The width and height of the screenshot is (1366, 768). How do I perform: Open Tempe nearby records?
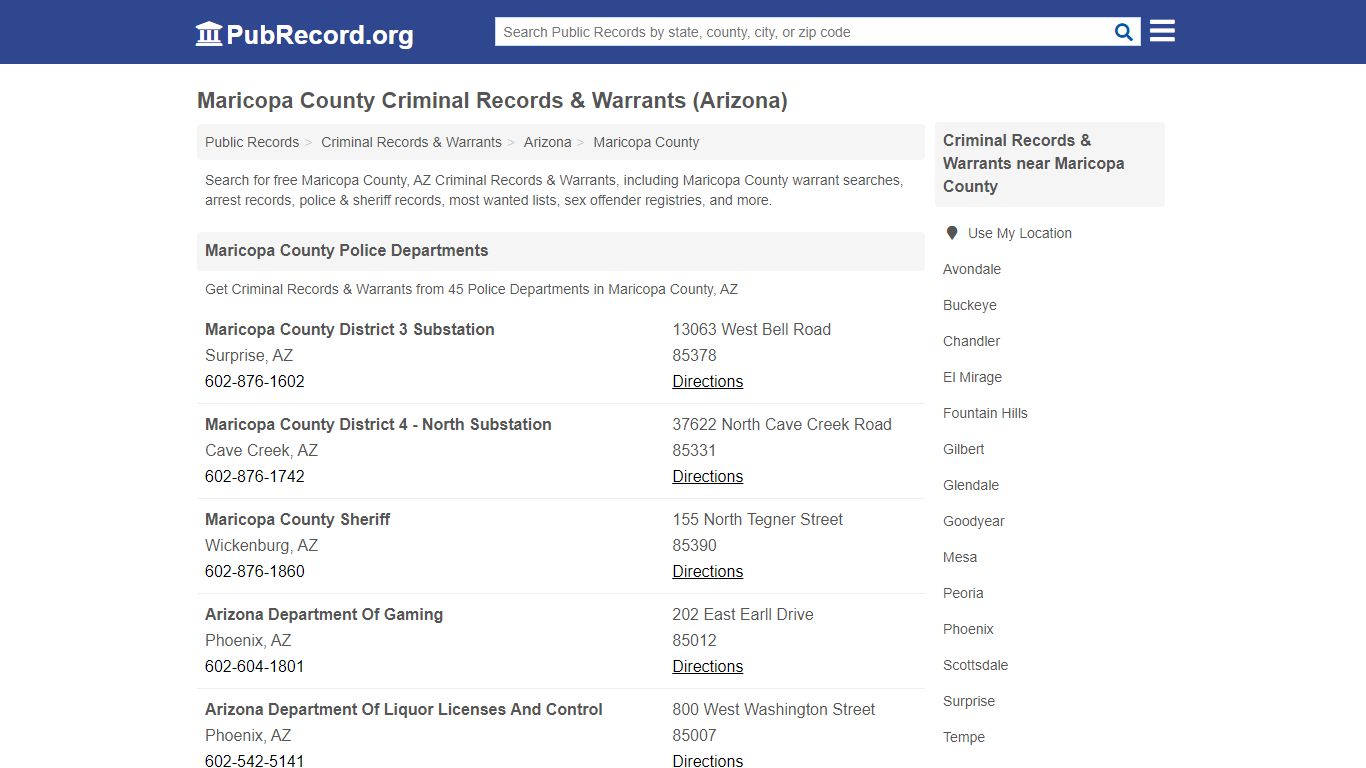964,737
